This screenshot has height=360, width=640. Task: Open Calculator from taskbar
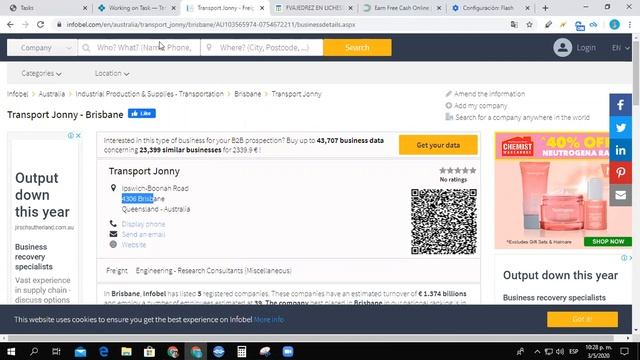pos(242,351)
